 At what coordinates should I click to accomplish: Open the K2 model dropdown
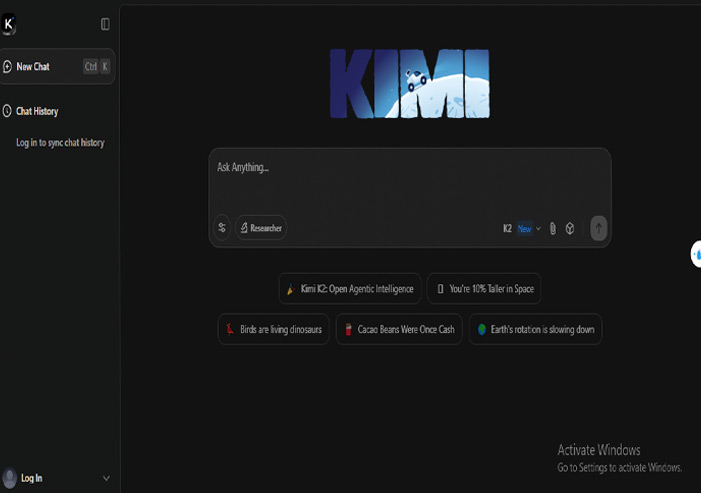coord(522,229)
